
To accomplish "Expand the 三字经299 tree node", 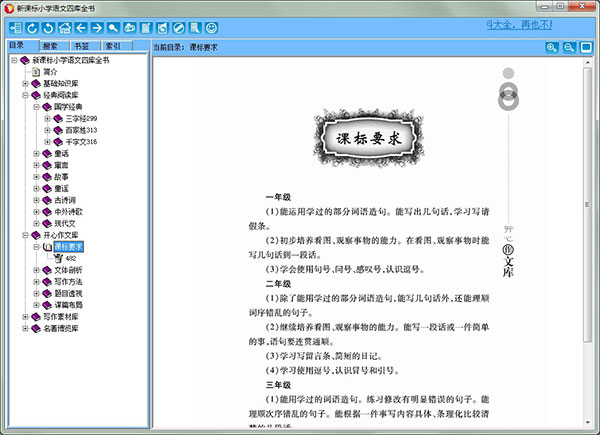I will coord(47,118).
